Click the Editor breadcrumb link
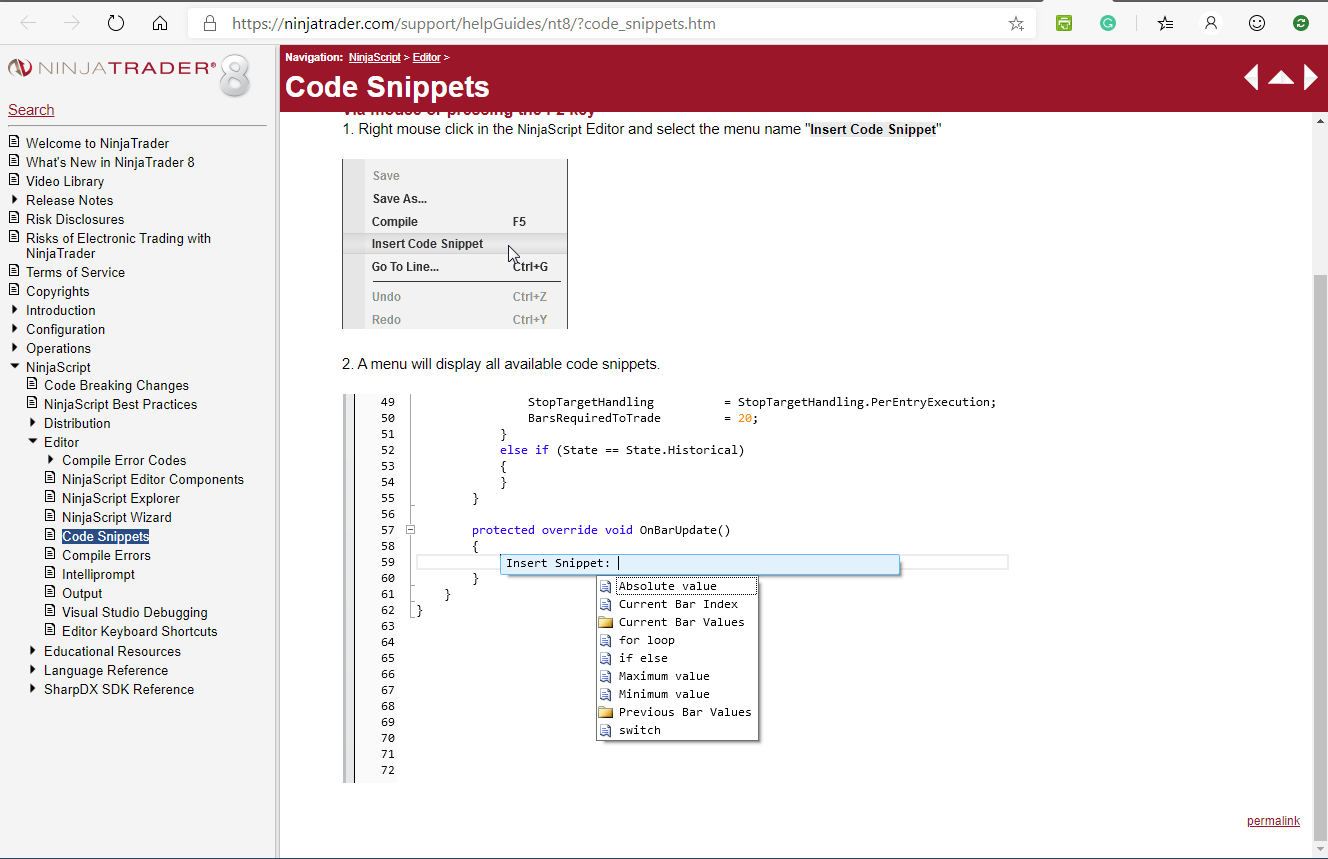 tap(426, 57)
